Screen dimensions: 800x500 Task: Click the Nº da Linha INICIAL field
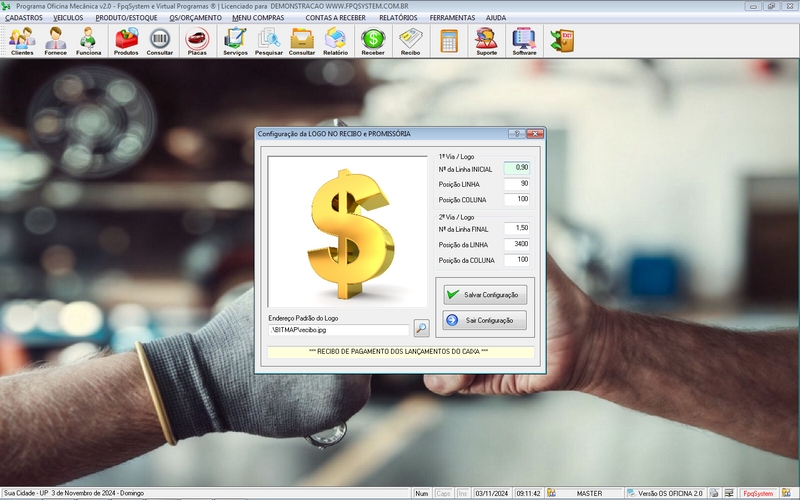pos(516,168)
